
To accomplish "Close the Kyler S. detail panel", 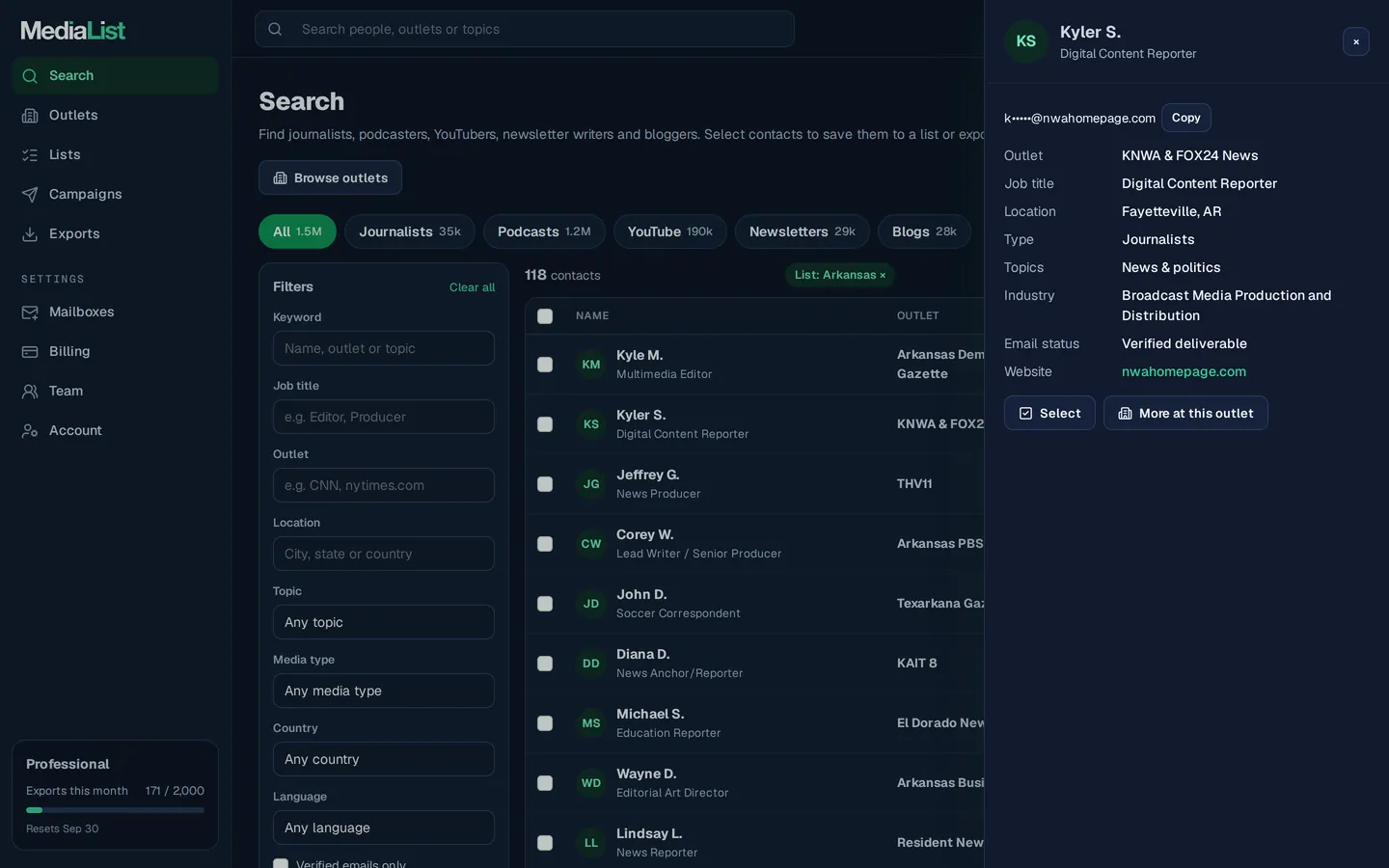I will pyautogui.click(x=1355, y=41).
